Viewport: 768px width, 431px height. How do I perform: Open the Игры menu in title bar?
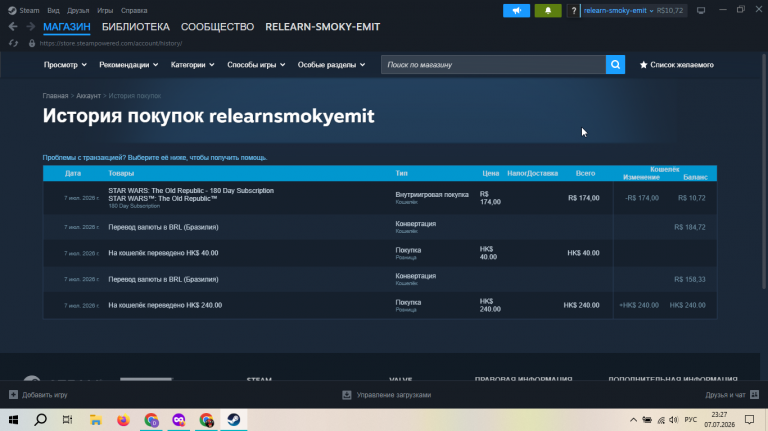[x=105, y=10]
